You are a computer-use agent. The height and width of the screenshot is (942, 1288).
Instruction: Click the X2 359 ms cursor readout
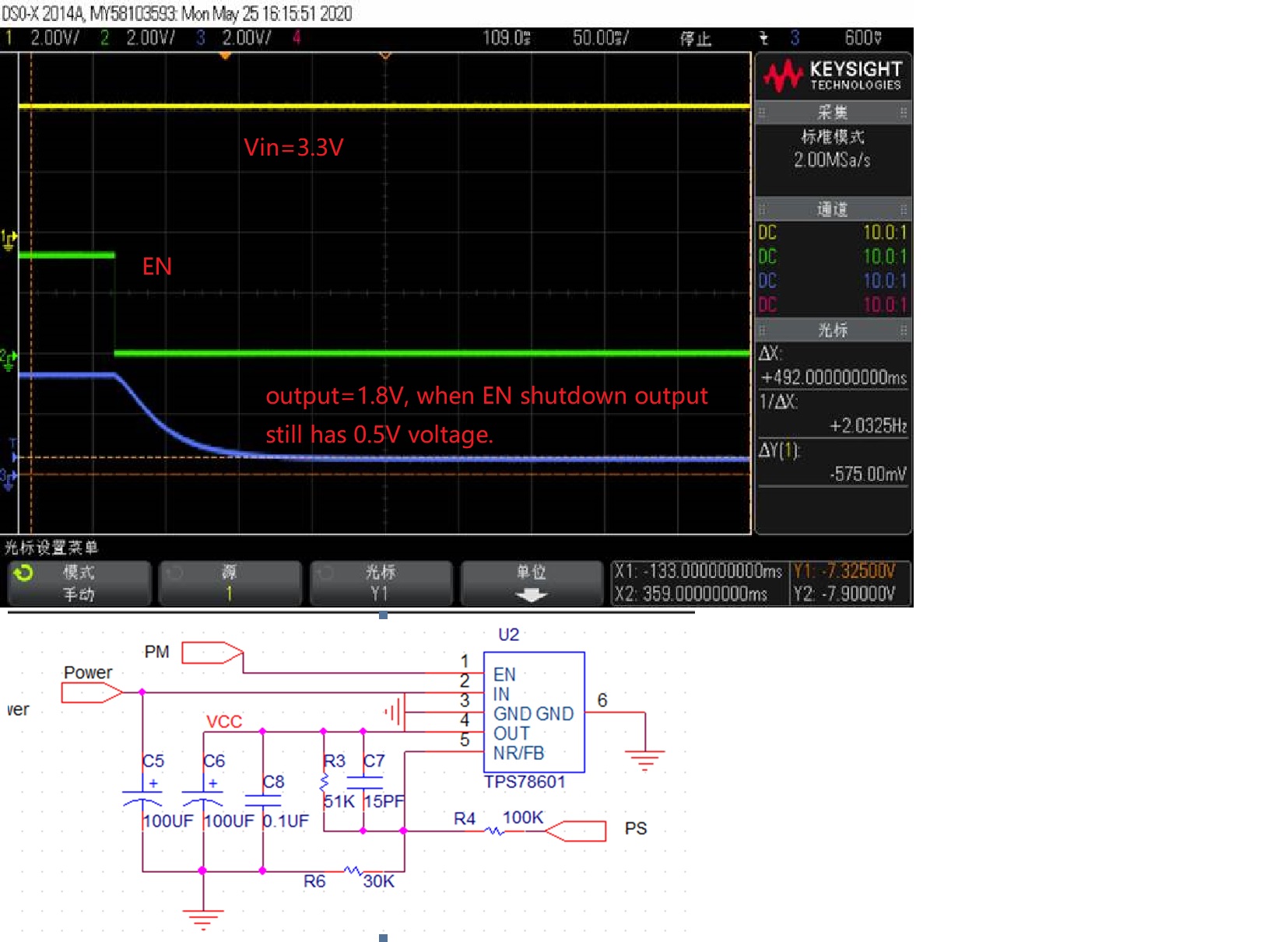[x=691, y=594]
